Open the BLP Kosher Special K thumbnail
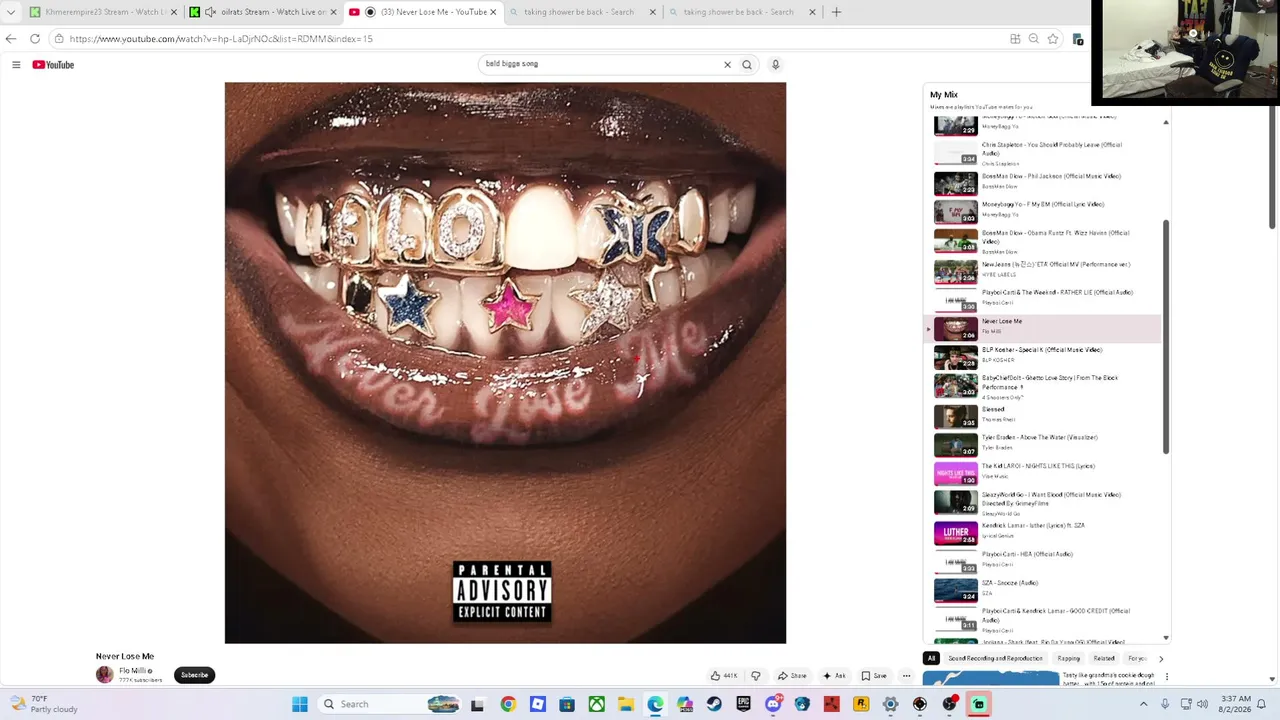This screenshot has width=1280, height=720. coord(955,357)
